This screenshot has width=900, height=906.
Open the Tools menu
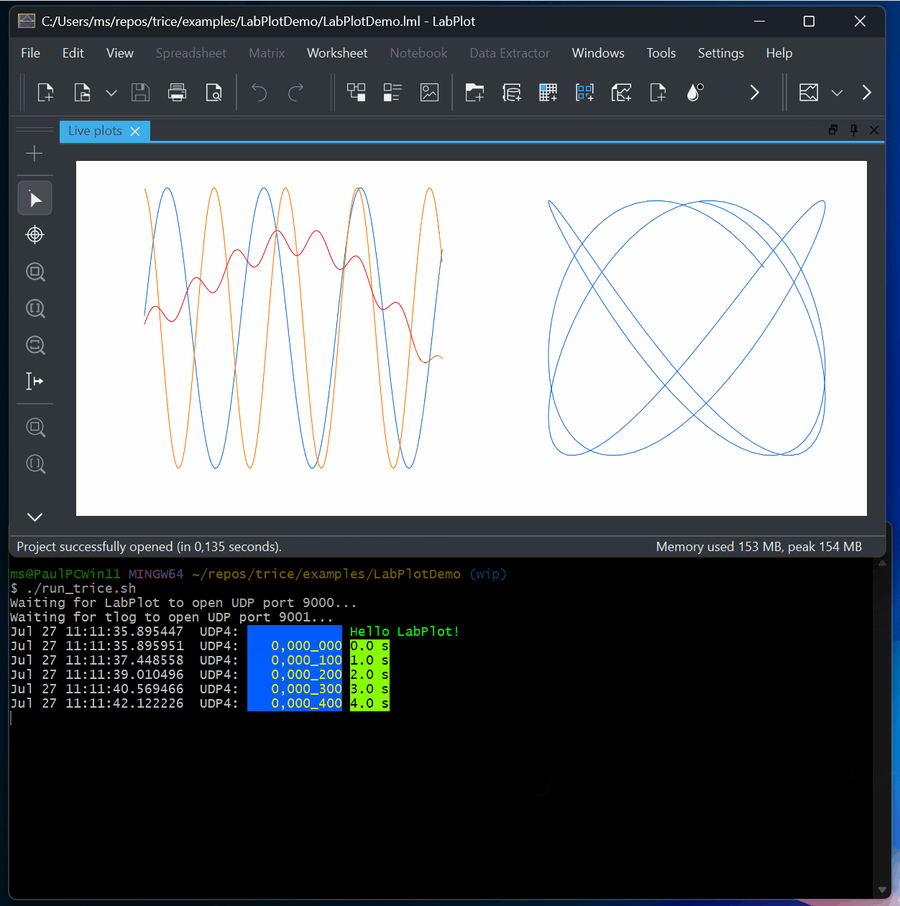point(661,53)
